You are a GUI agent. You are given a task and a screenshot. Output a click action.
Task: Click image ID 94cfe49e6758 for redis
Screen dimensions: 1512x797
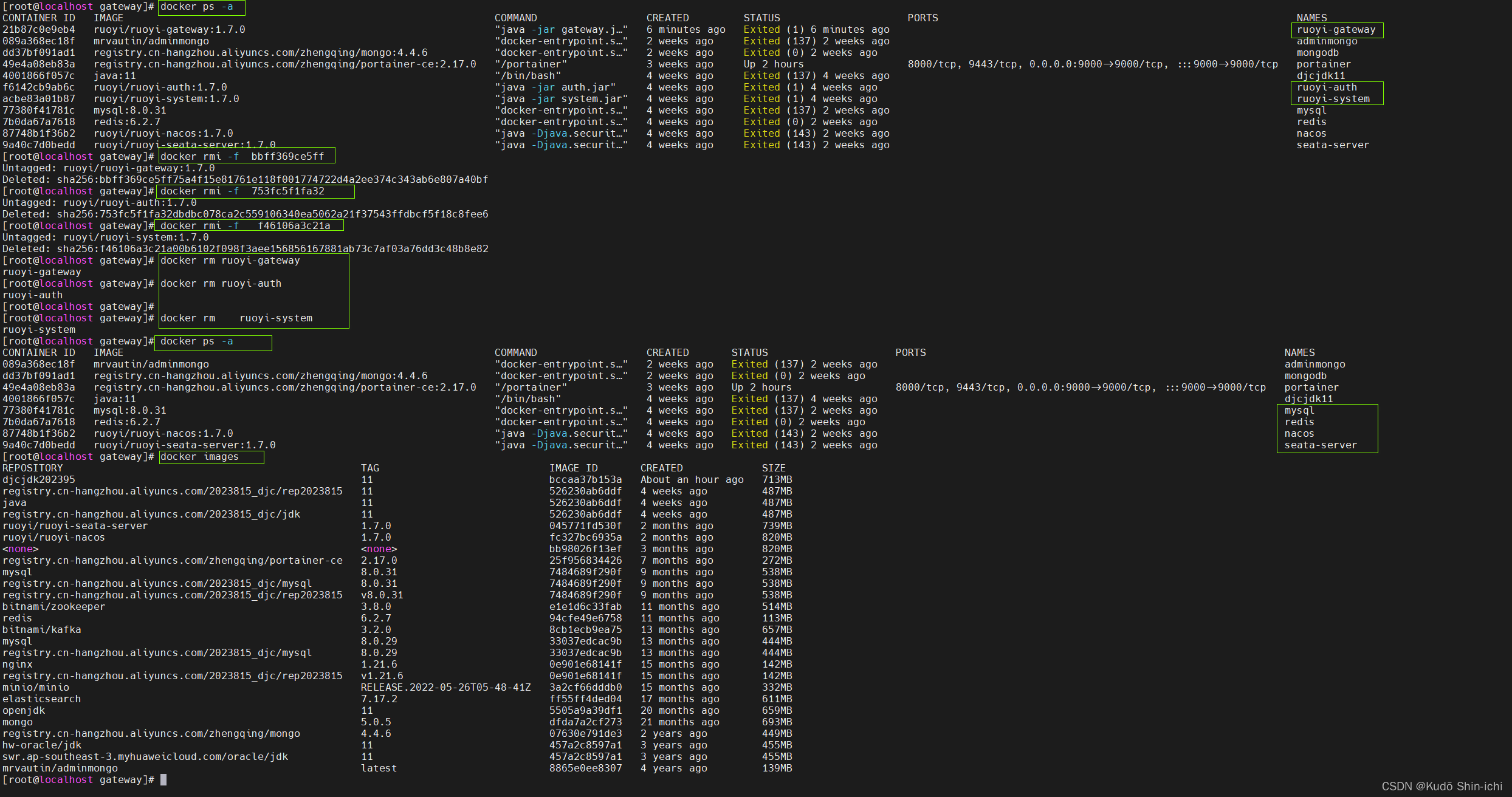(586, 618)
